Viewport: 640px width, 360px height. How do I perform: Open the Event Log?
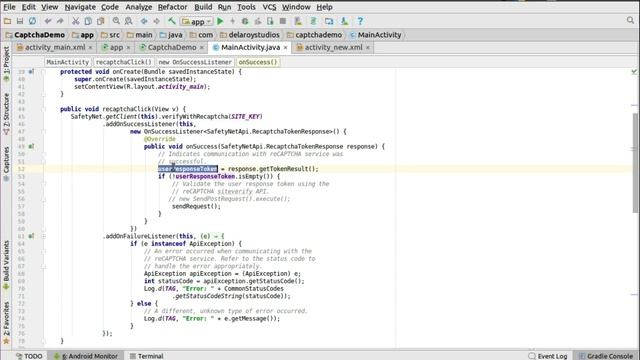pyautogui.click(x=548, y=356)
